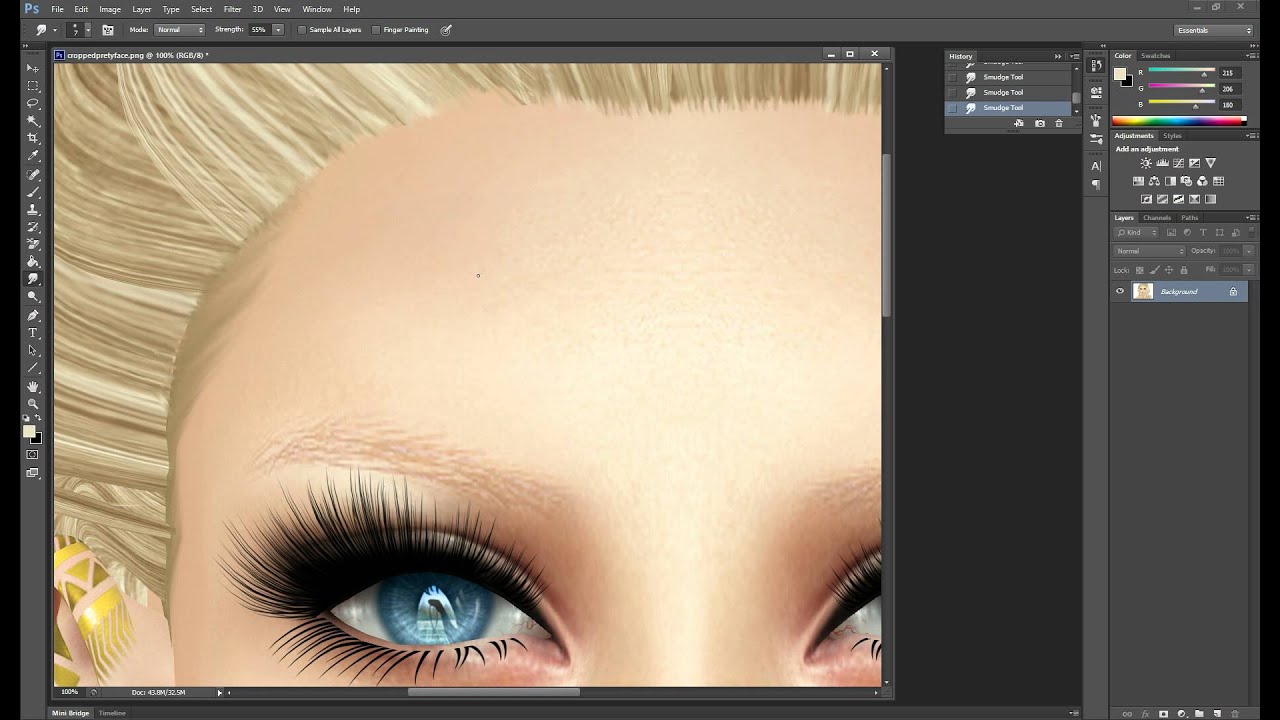
Task: Create new snapshot in History panel
Action: [x=1040, y=123]
